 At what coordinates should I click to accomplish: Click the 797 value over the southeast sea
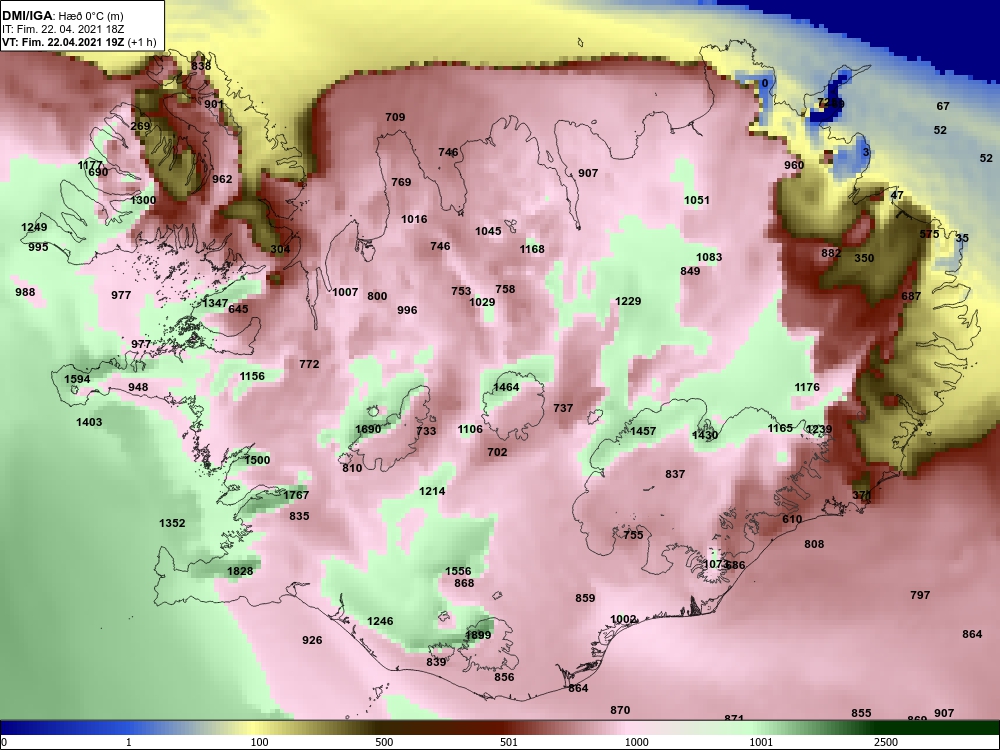[920, 594]
